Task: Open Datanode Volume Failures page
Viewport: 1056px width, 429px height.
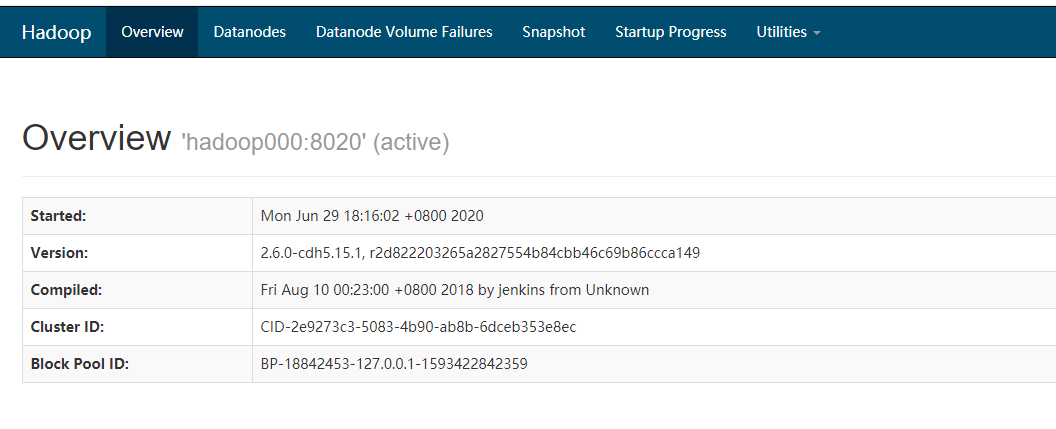Action: pyautogui.click(x=404, y=32)
